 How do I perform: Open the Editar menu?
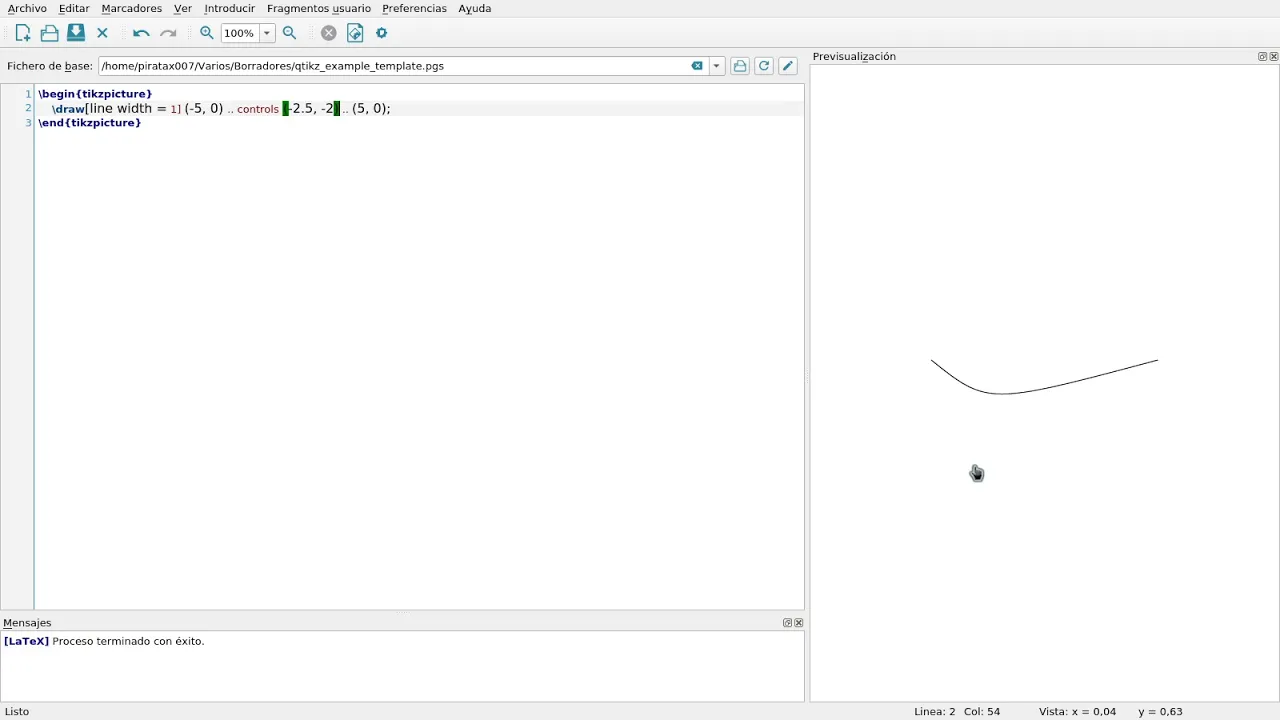coord(74,8)
